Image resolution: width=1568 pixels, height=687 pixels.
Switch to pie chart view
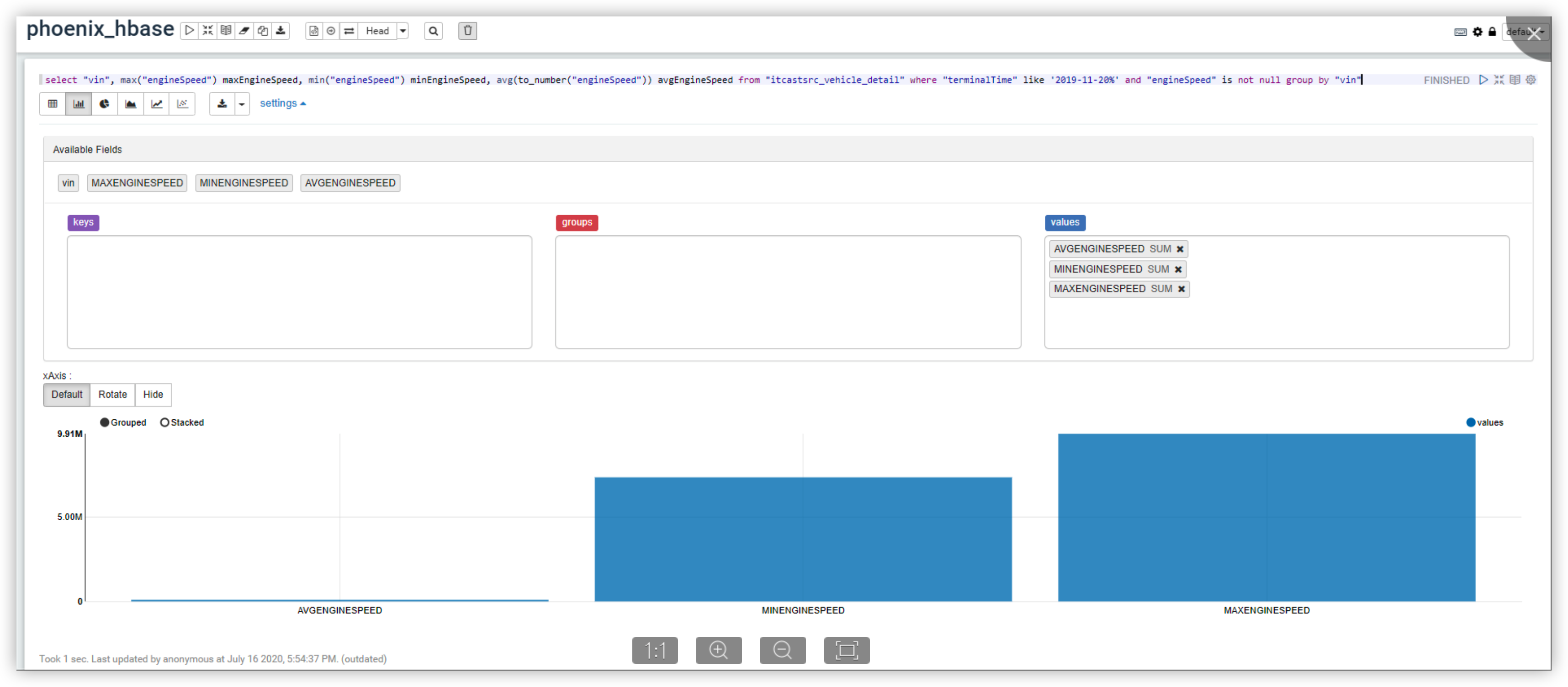[x=105, y=103]
